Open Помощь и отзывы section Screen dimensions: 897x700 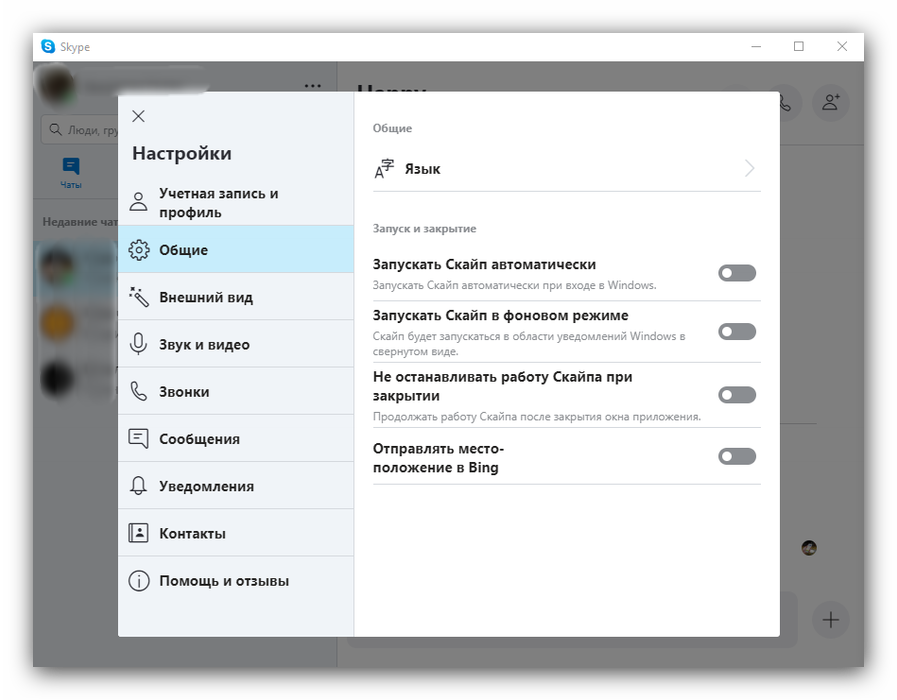(x=236, y=580)
